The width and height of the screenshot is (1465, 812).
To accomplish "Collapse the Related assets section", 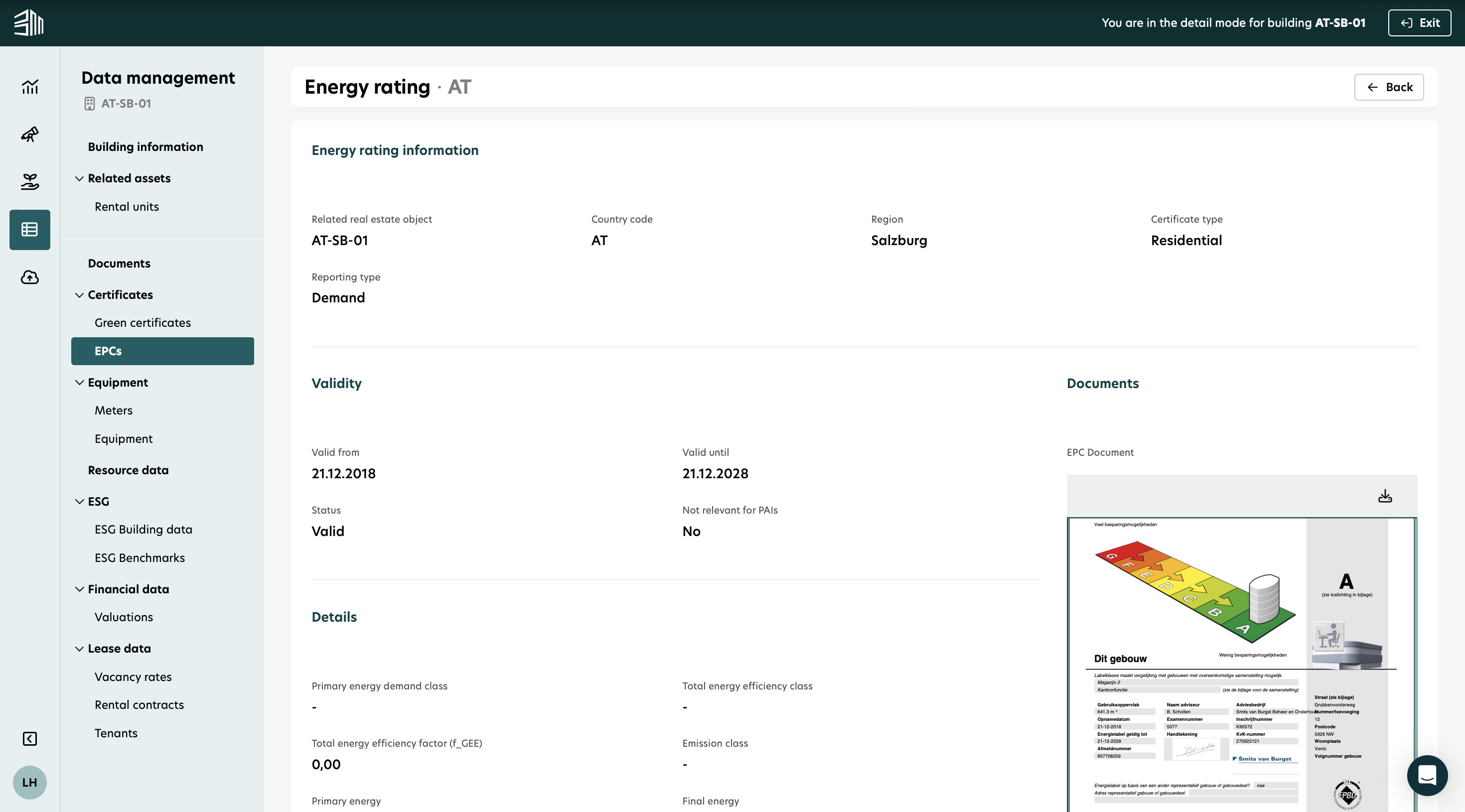I will 80,178.
